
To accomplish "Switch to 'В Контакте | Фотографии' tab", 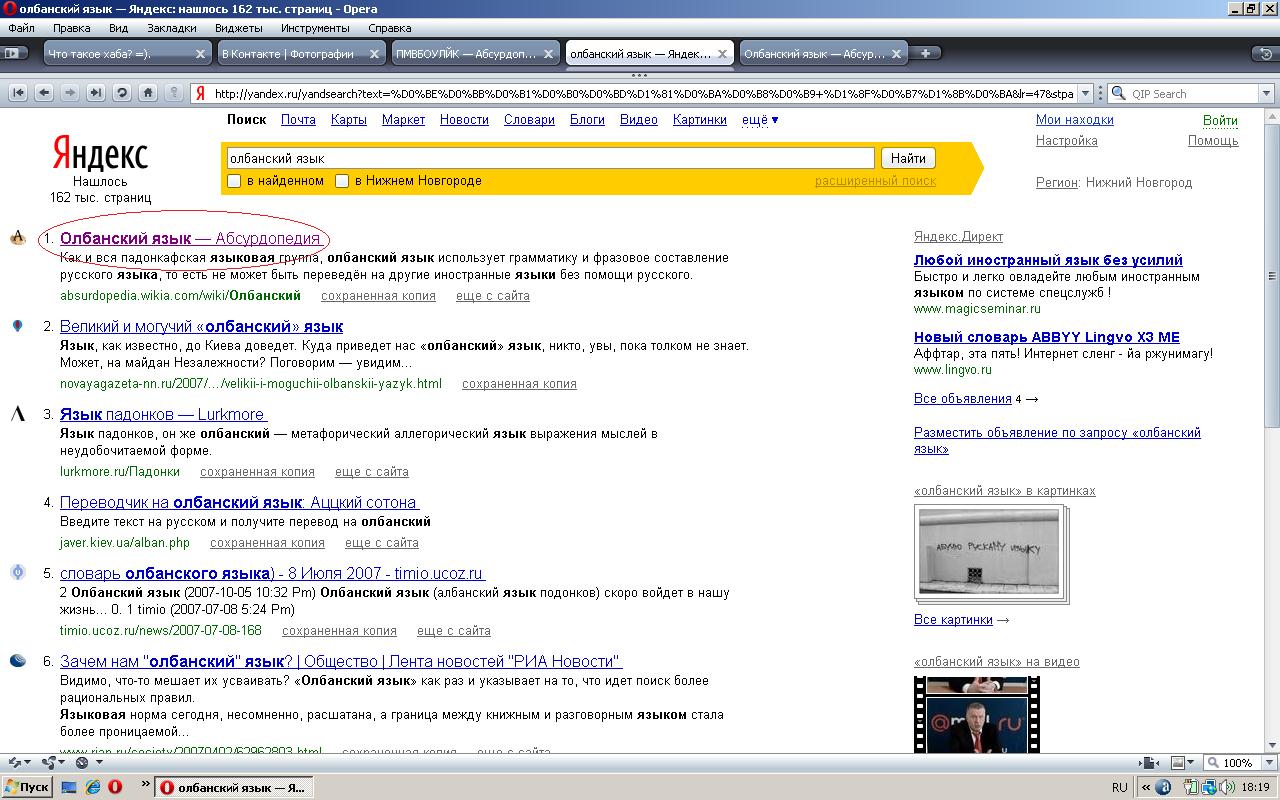I will click(x=292, y=54).
